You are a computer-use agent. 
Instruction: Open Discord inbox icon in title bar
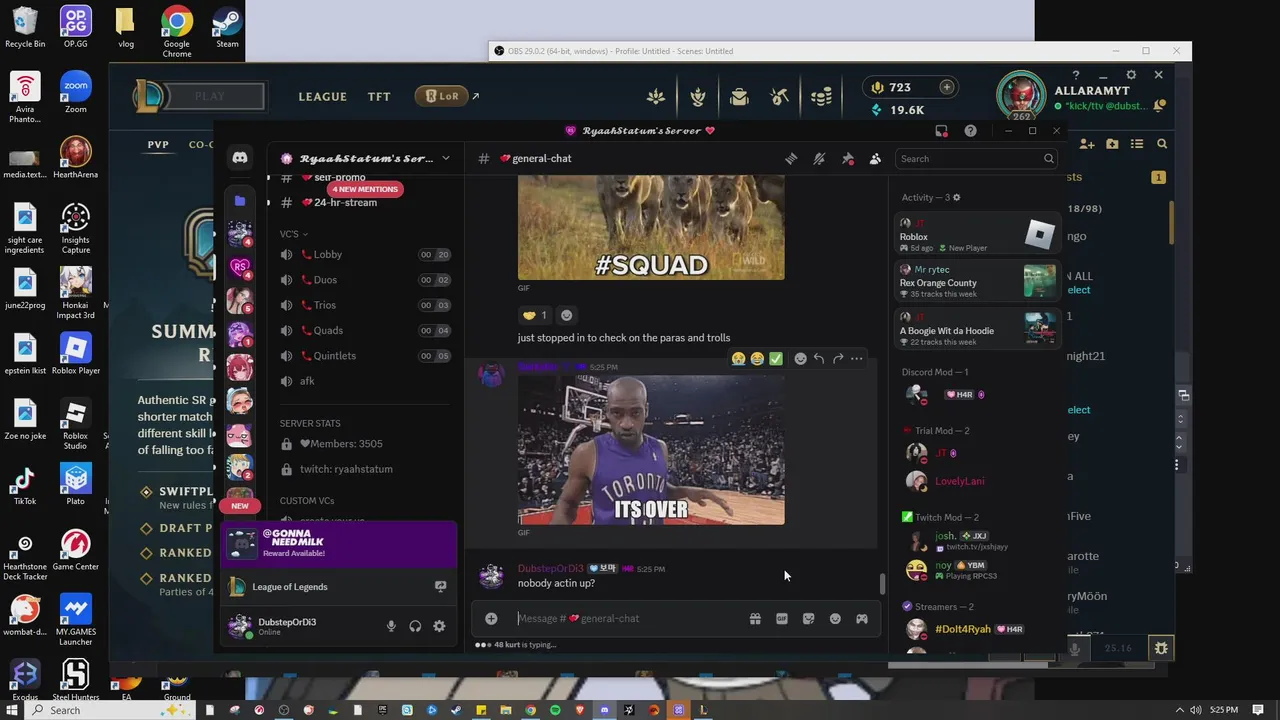tap(941, 131)
